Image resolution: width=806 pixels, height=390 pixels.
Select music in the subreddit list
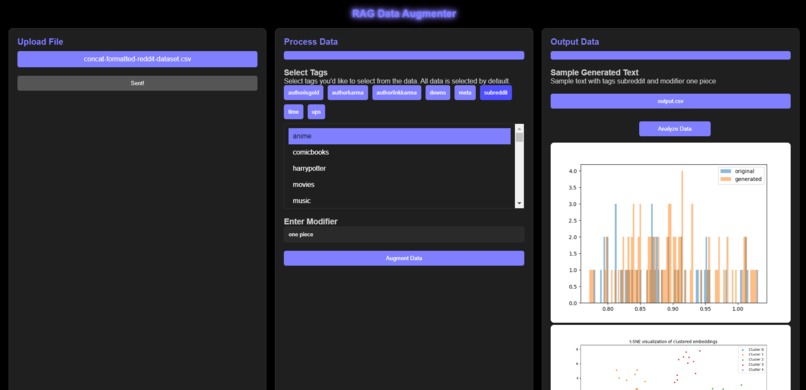click(x=399, y=200)
